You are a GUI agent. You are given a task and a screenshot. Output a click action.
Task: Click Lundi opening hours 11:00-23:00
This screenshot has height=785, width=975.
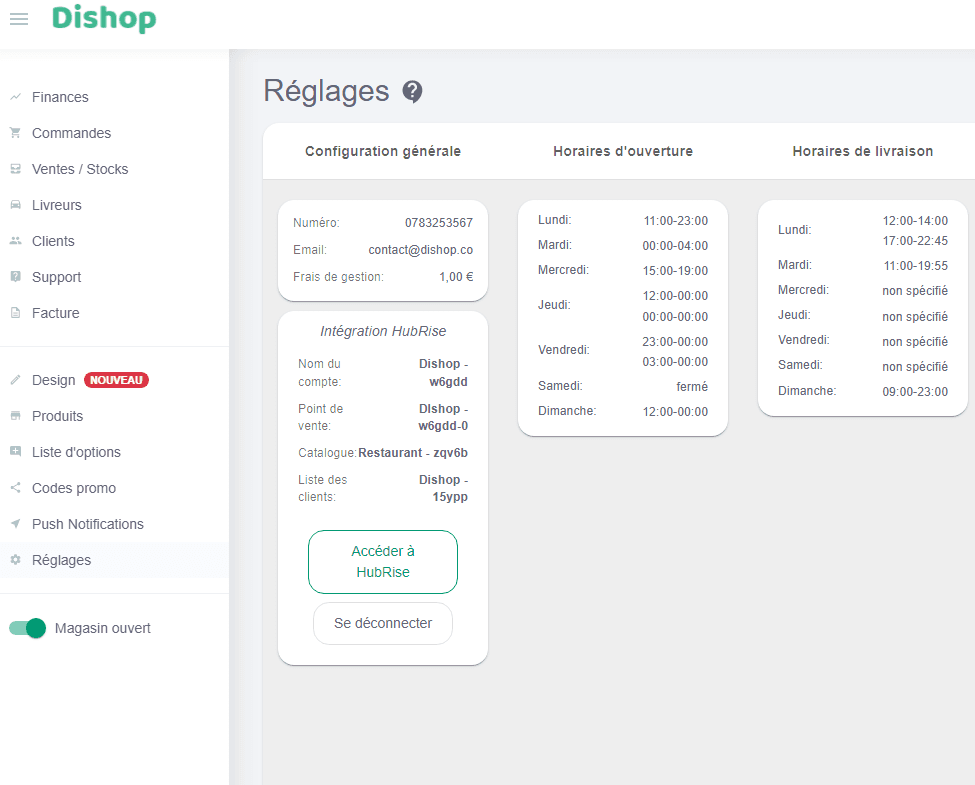click(676, 221)
